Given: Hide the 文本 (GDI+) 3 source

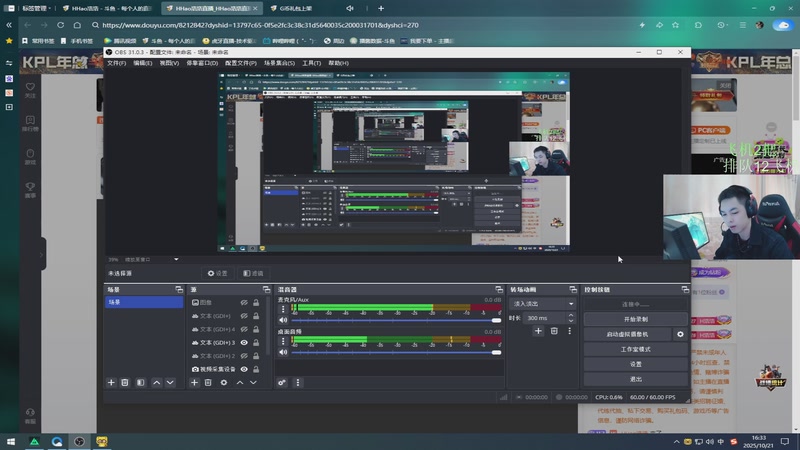Looking at the screenshot, I should point(244,342).
